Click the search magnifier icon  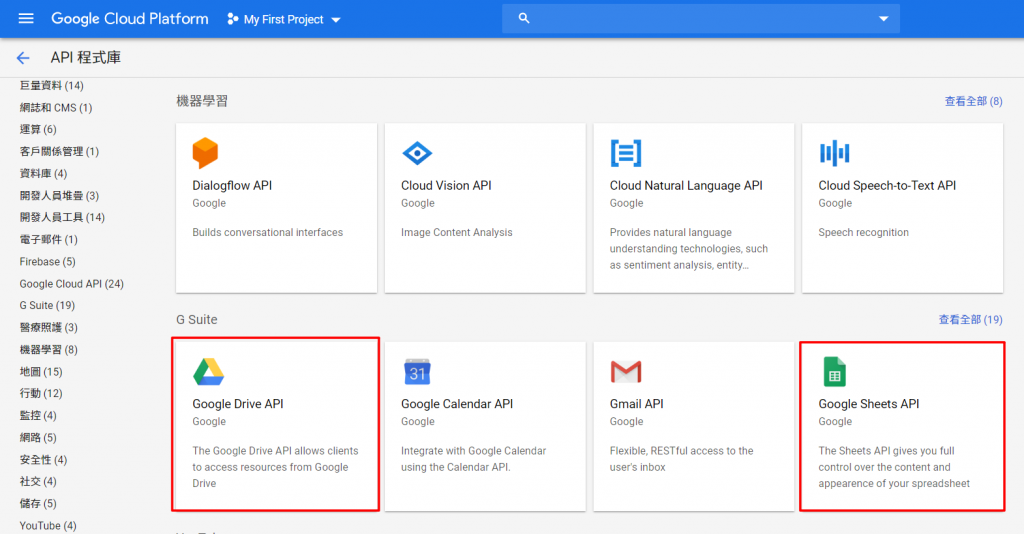point(524,18)
